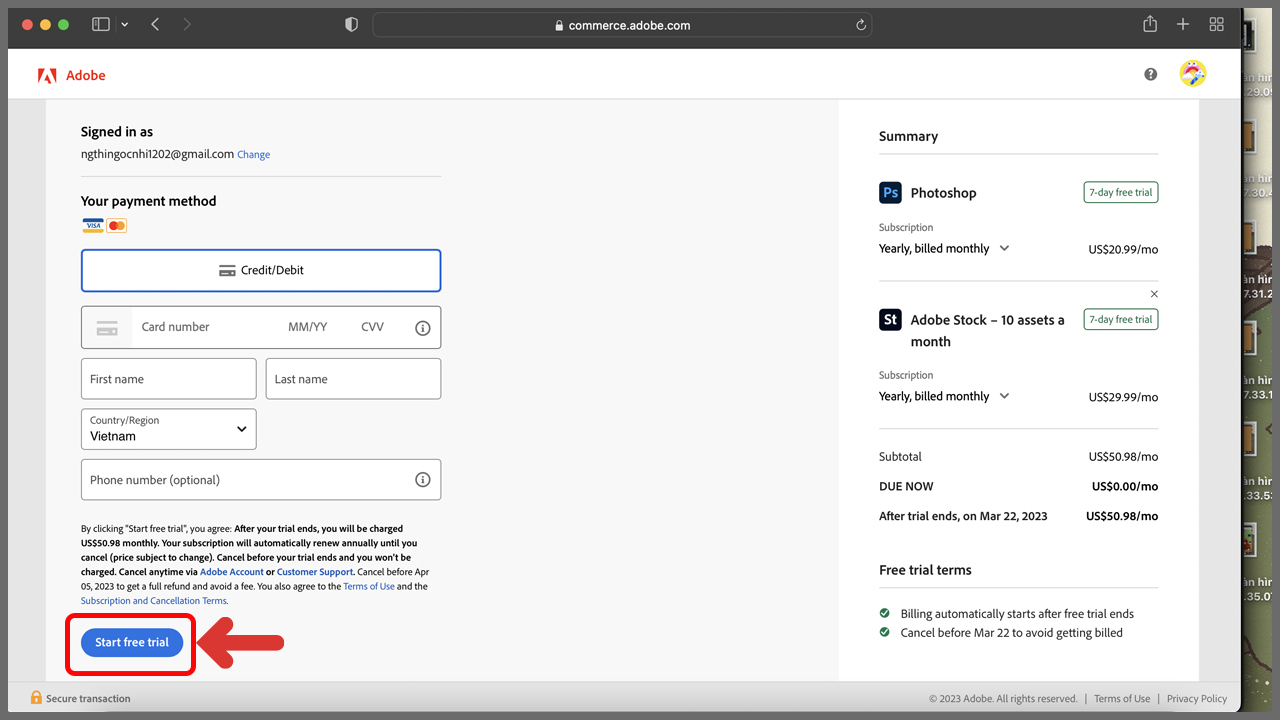This screenshot has width=1280, height=720.
Task: Open Terms of Use link in agreement text
Action: point(369,587)
